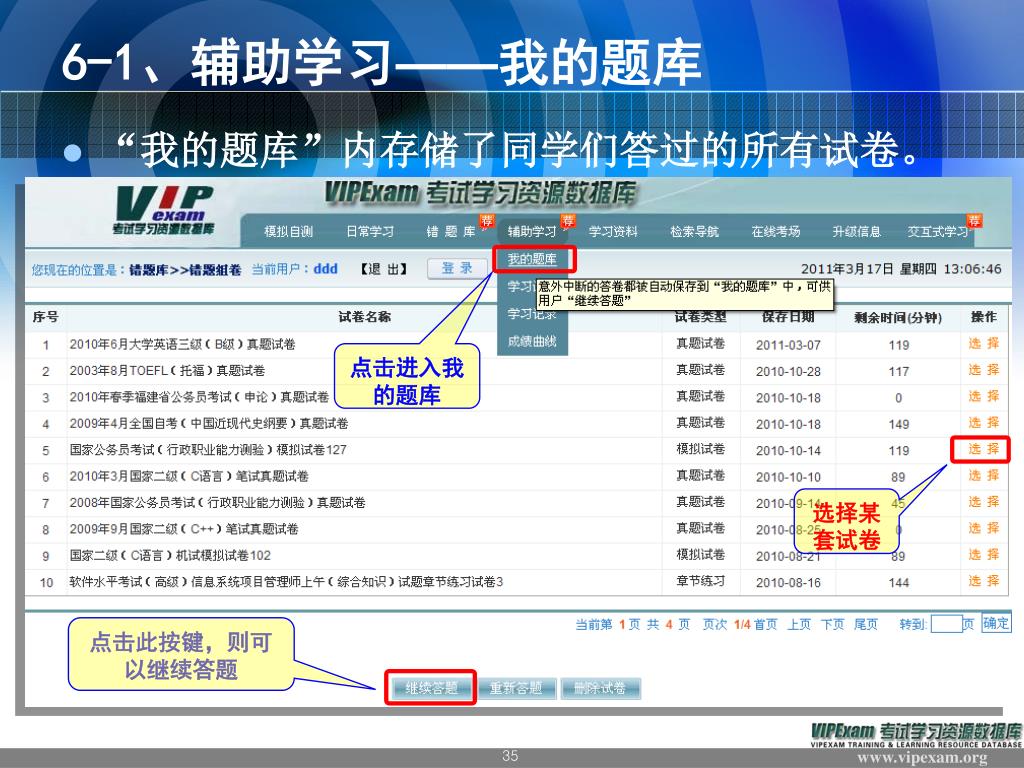Go to 尾页 last page link

point(865,624)
